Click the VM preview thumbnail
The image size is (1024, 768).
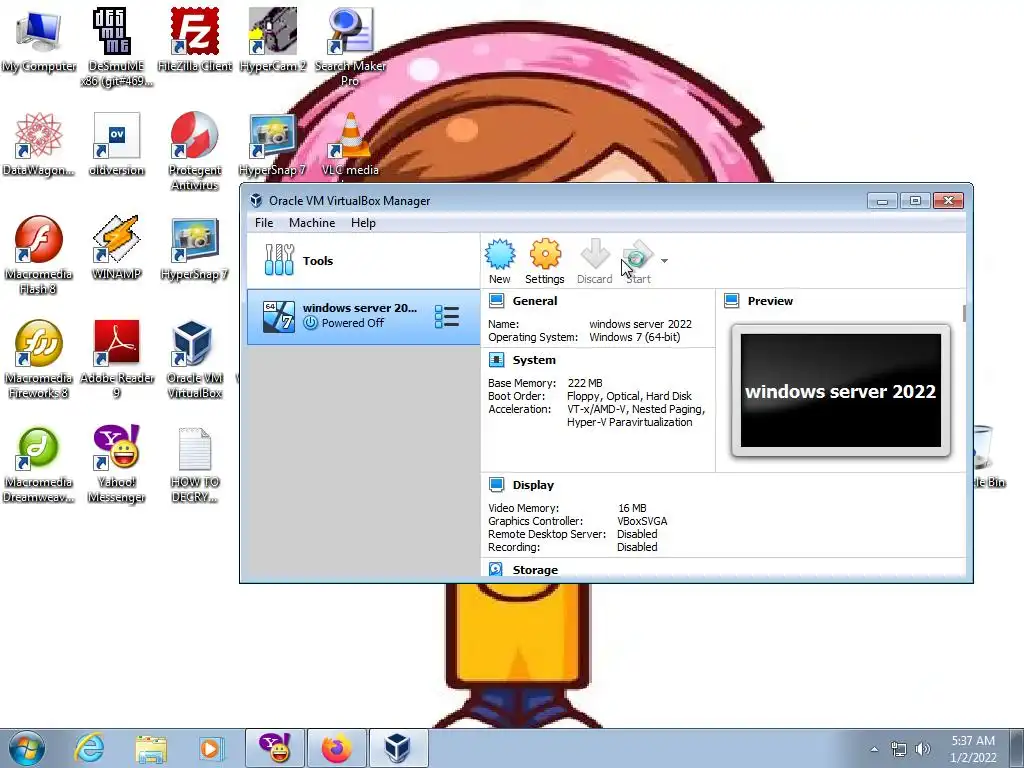pyautogui.click(x=840, y=391)
